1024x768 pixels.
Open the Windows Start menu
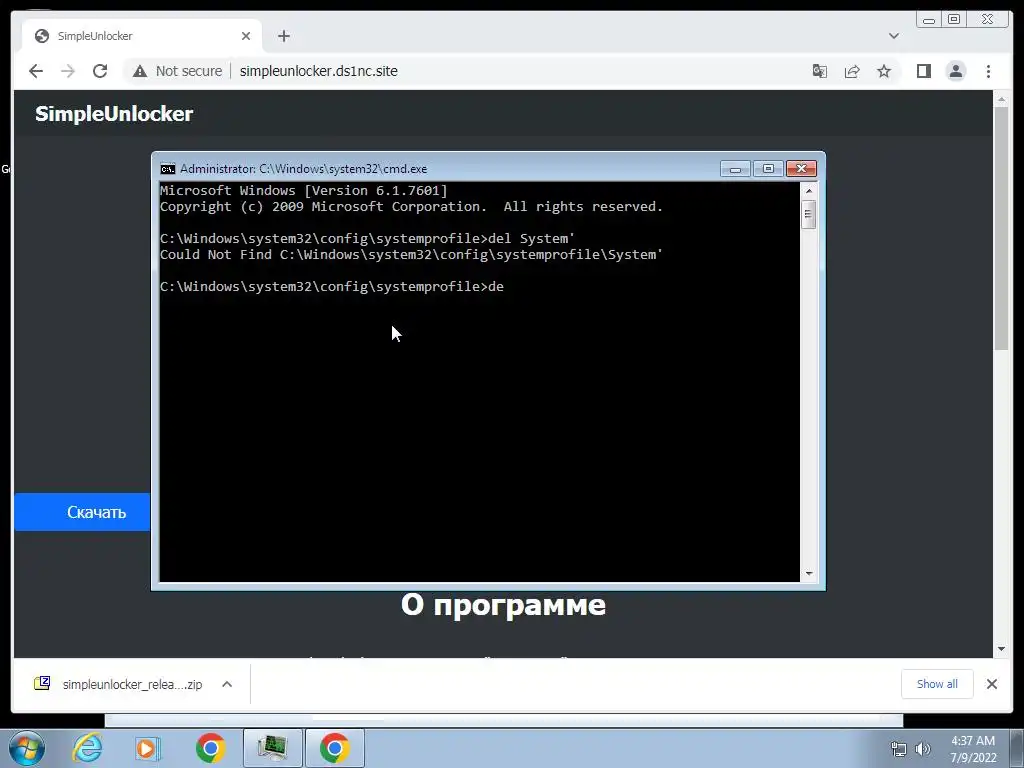tap(27, 748)
